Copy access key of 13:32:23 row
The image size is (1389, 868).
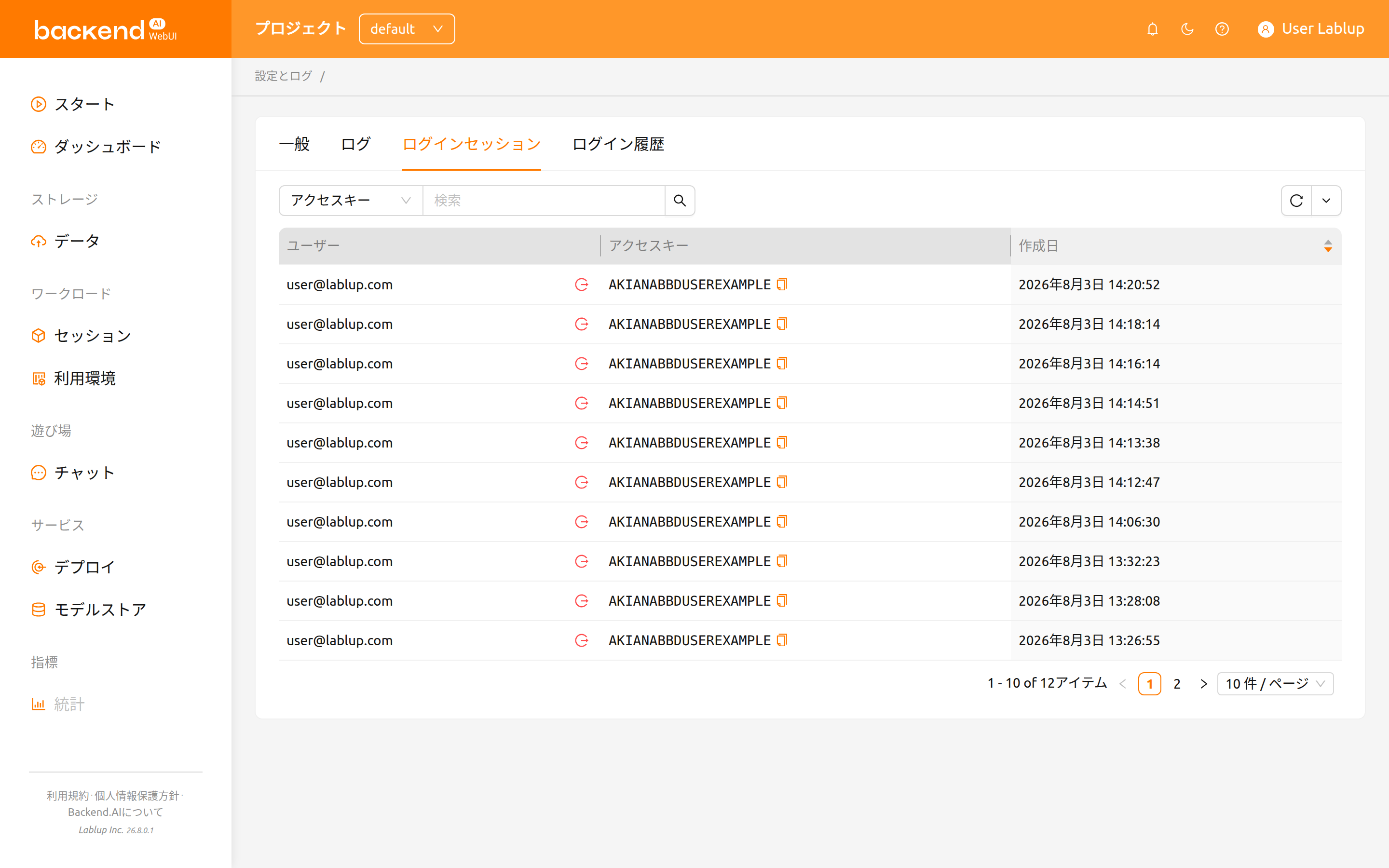click(x=782, y=561)
